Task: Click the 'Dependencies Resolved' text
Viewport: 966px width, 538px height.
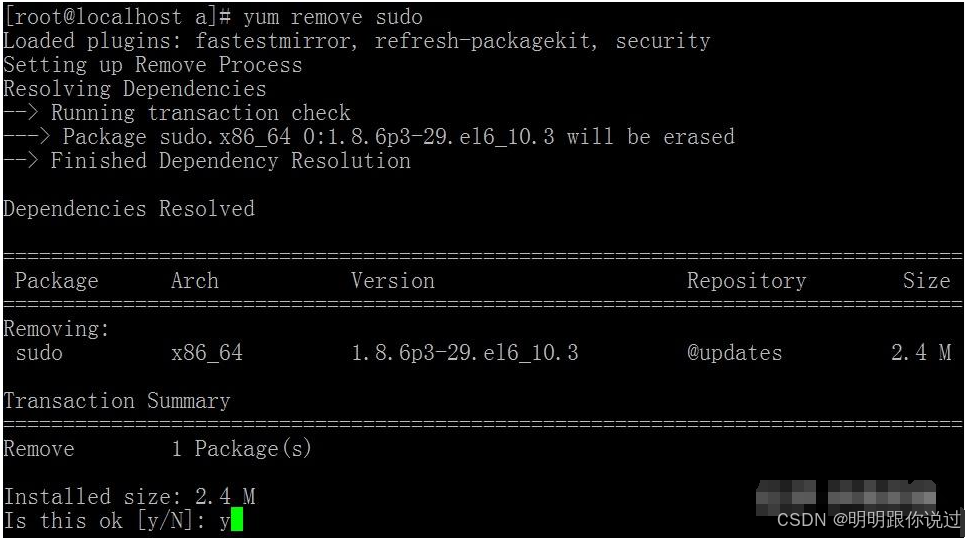Action: [129, 209]
